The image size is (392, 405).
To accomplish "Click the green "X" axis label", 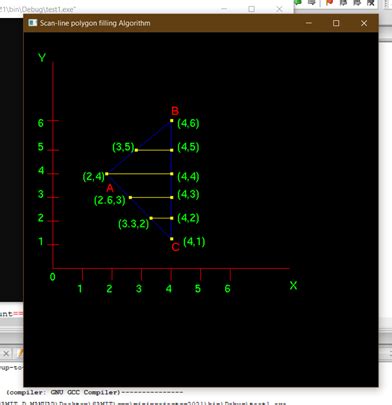I will click(x=293, y=285).
